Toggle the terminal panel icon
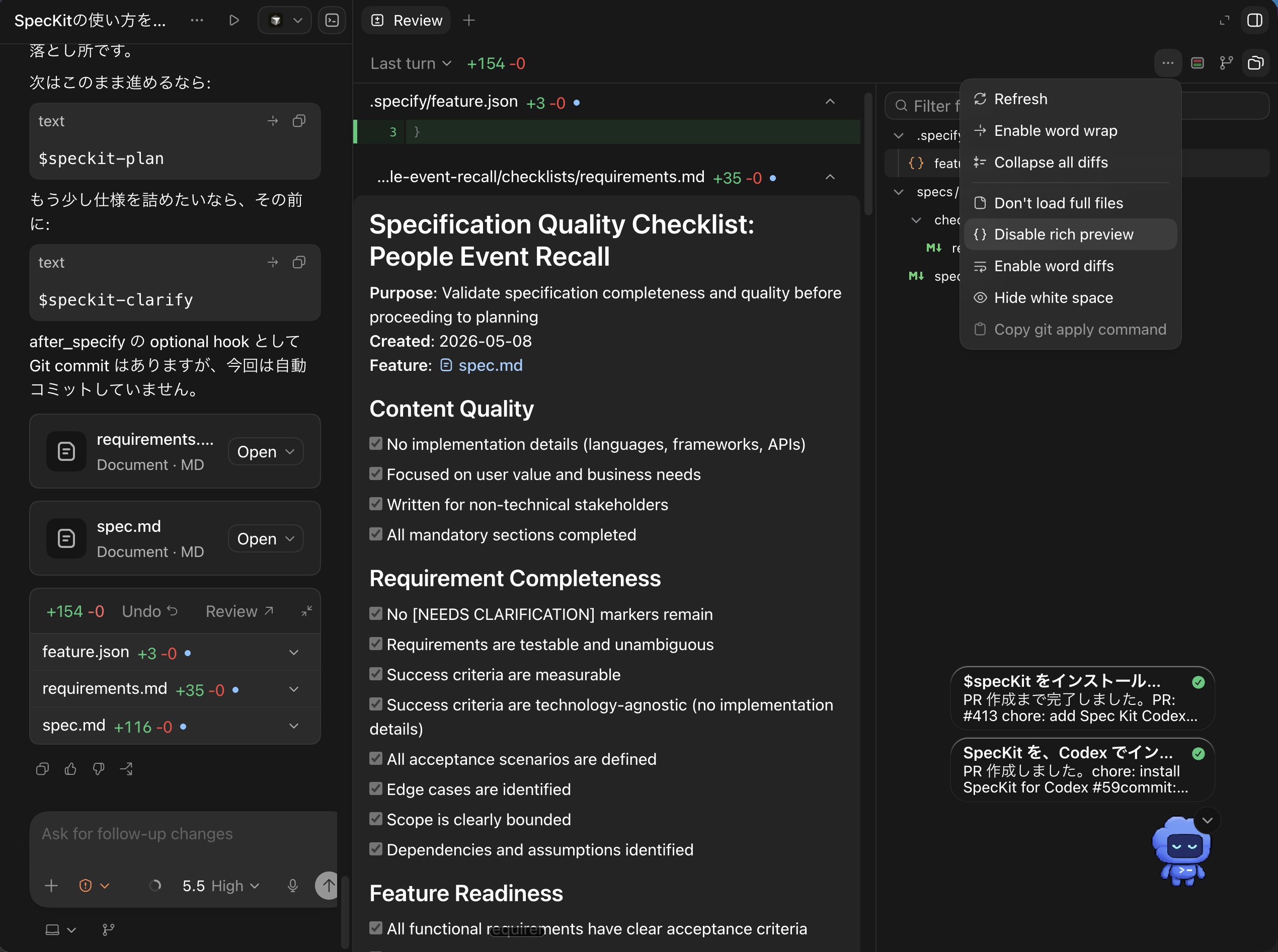This screenshot has height=952, width=1278. 333,20
